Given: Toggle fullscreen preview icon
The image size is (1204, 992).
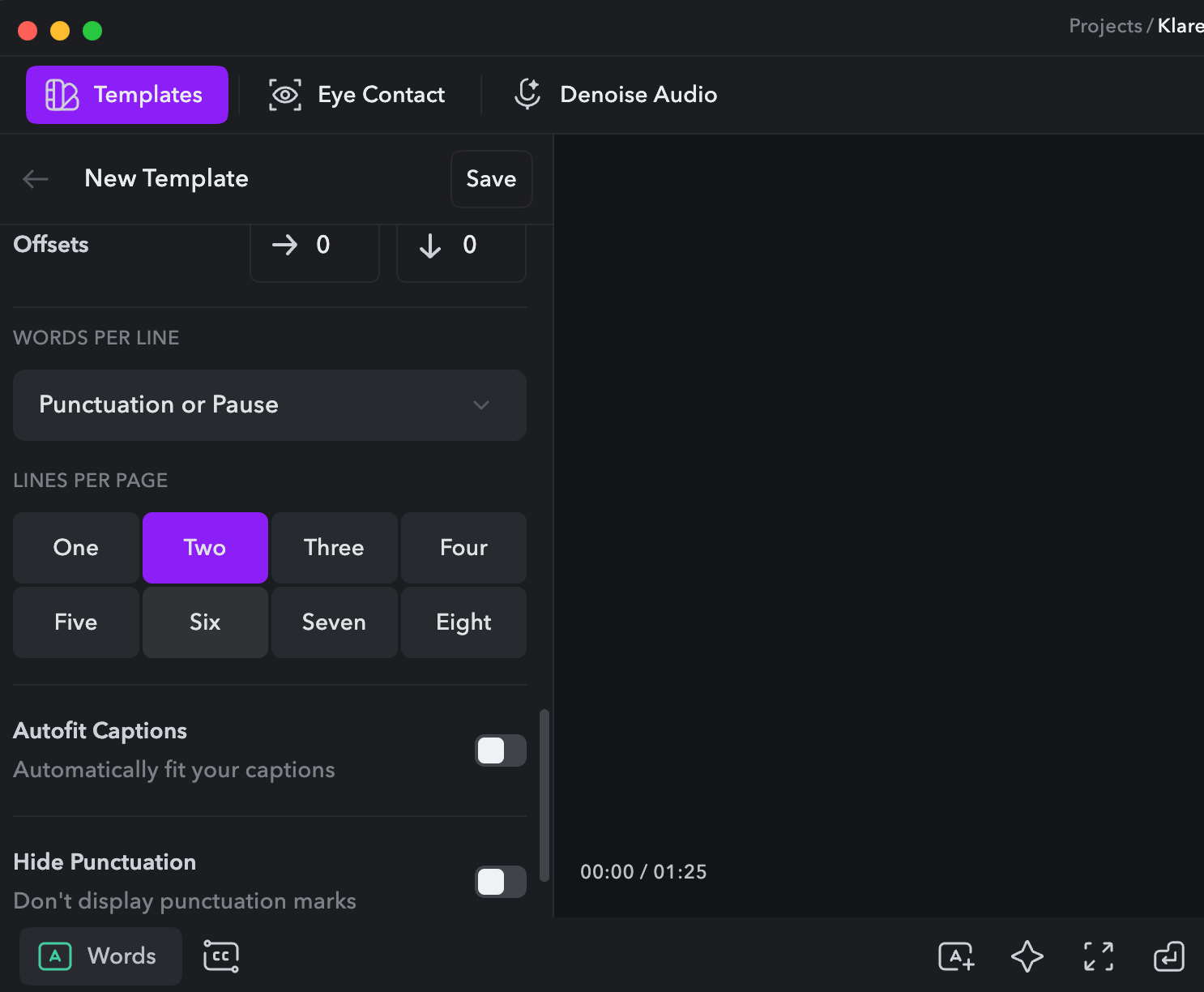Looking at the screenshot, I should click(1099, 956).
